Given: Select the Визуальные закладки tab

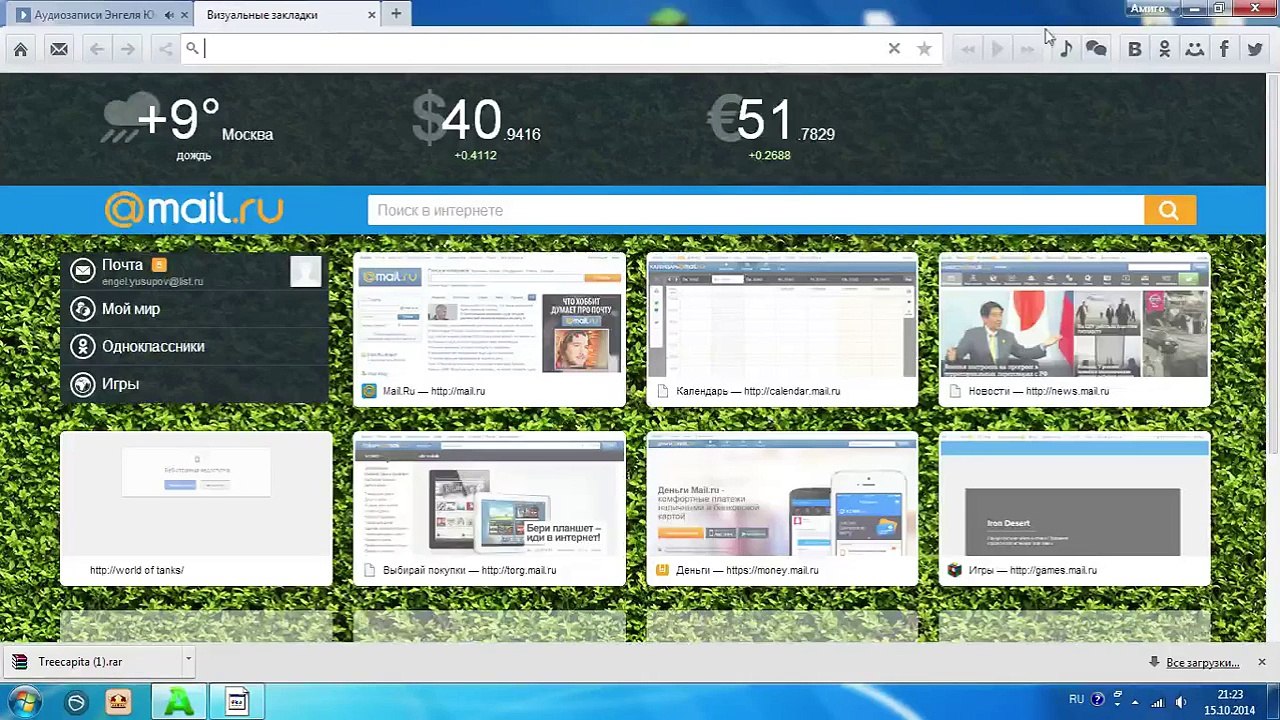Looking at the screenshot, I should pos(288,15).
